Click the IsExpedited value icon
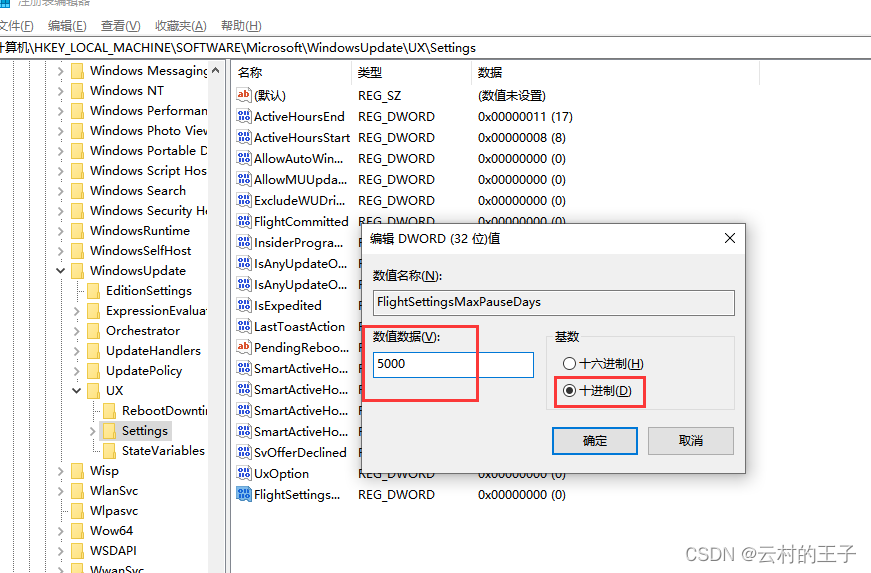 [244, 305]
